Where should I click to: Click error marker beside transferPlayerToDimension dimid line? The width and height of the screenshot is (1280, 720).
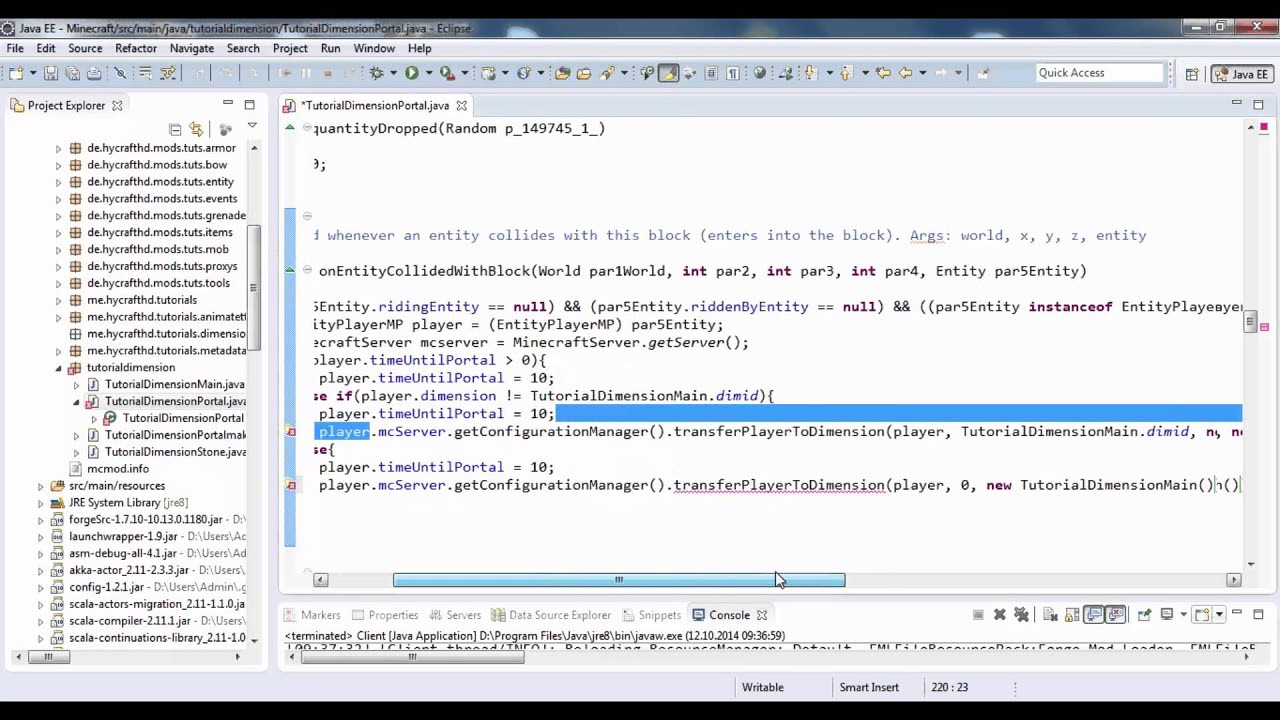click(x=292, y=432)
